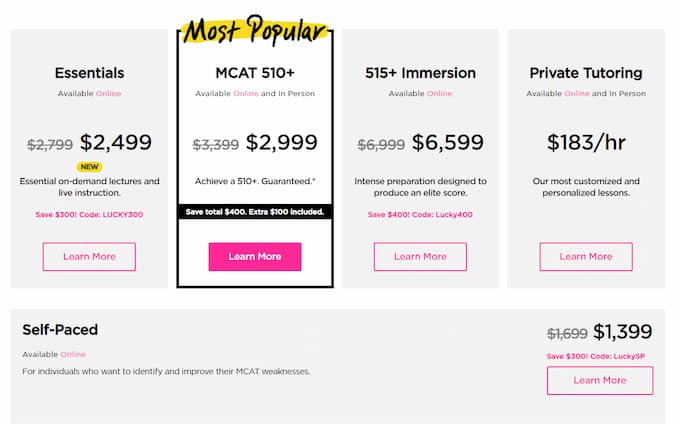Select Learn More for Private Tutoring
The height and width of the screenshot is (425, 680).
click(x=586, y=257)
